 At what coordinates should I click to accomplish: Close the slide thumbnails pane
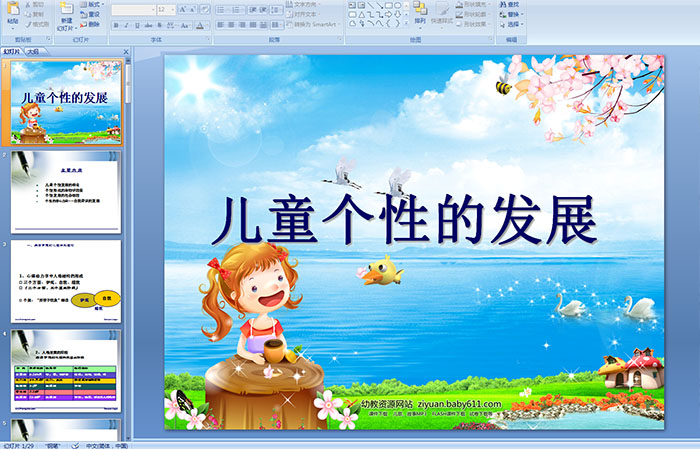[x=126, y=52]
